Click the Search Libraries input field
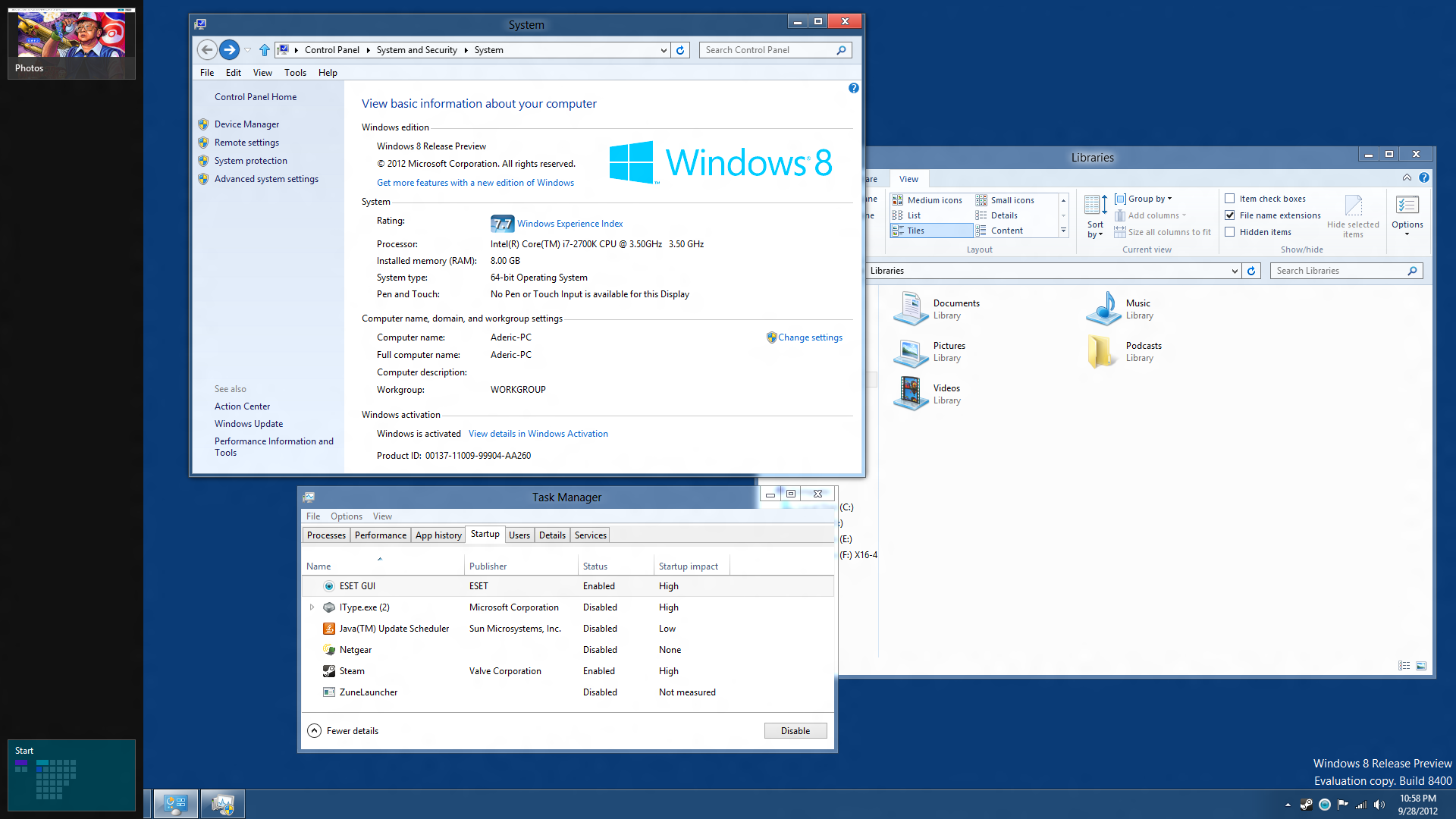 1338,271
